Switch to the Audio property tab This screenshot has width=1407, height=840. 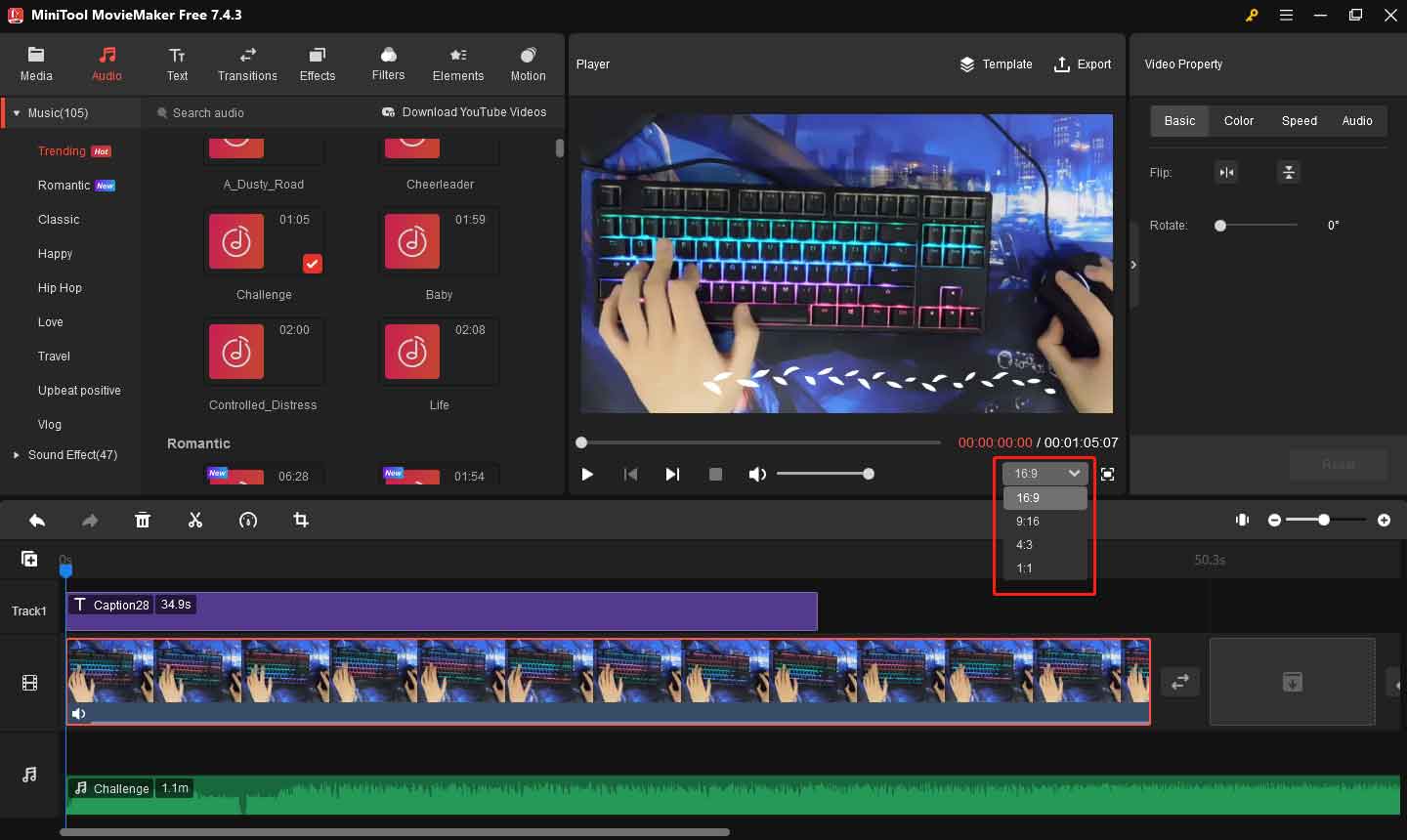(1357, 121)
